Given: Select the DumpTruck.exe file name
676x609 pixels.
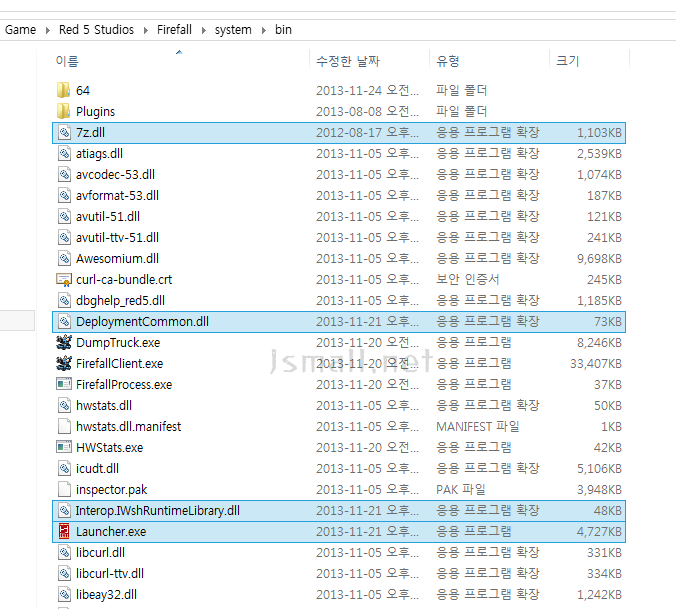Looking at the screenshot, I should pyautogui.click(x=118, y=343).
